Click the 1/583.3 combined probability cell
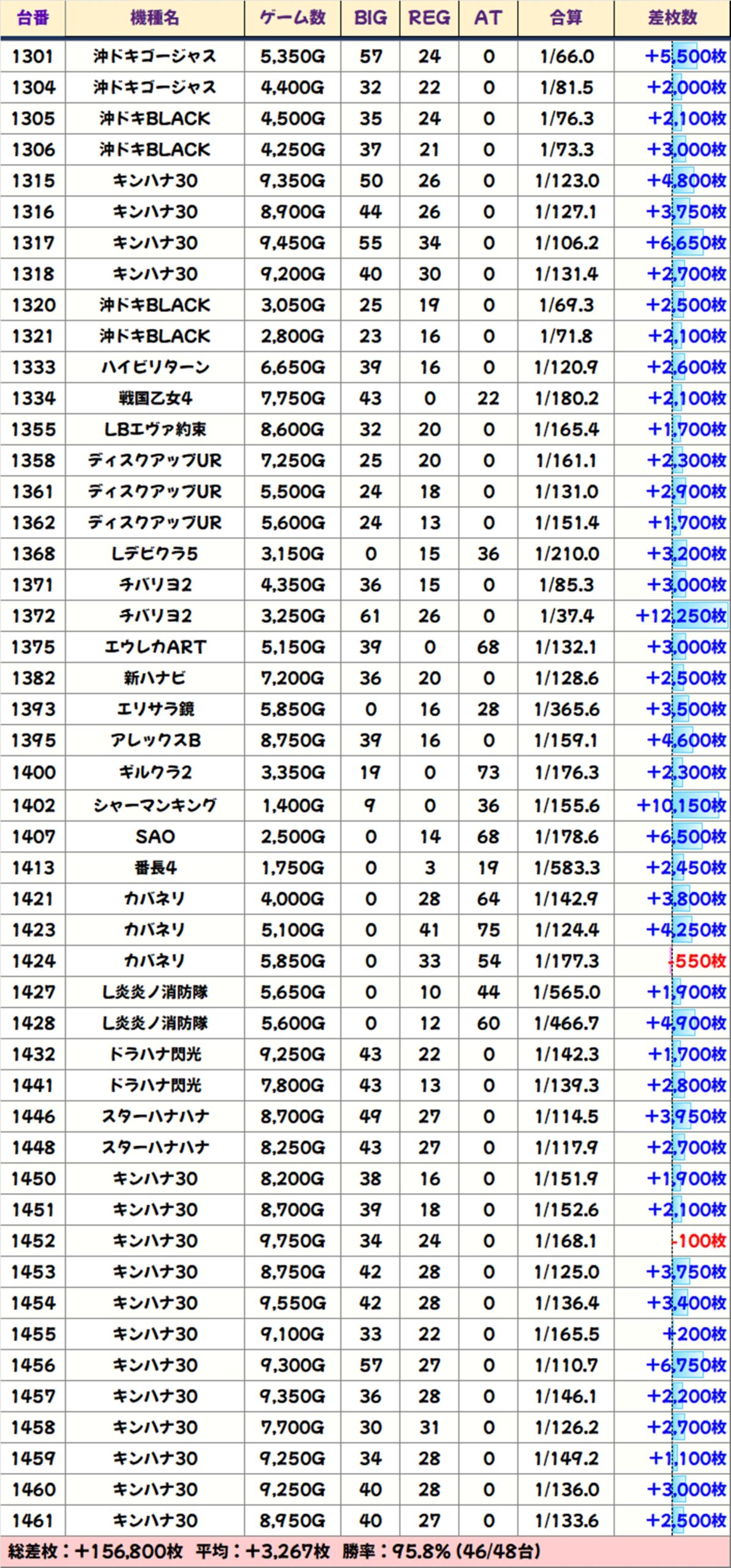 [566, 868]
